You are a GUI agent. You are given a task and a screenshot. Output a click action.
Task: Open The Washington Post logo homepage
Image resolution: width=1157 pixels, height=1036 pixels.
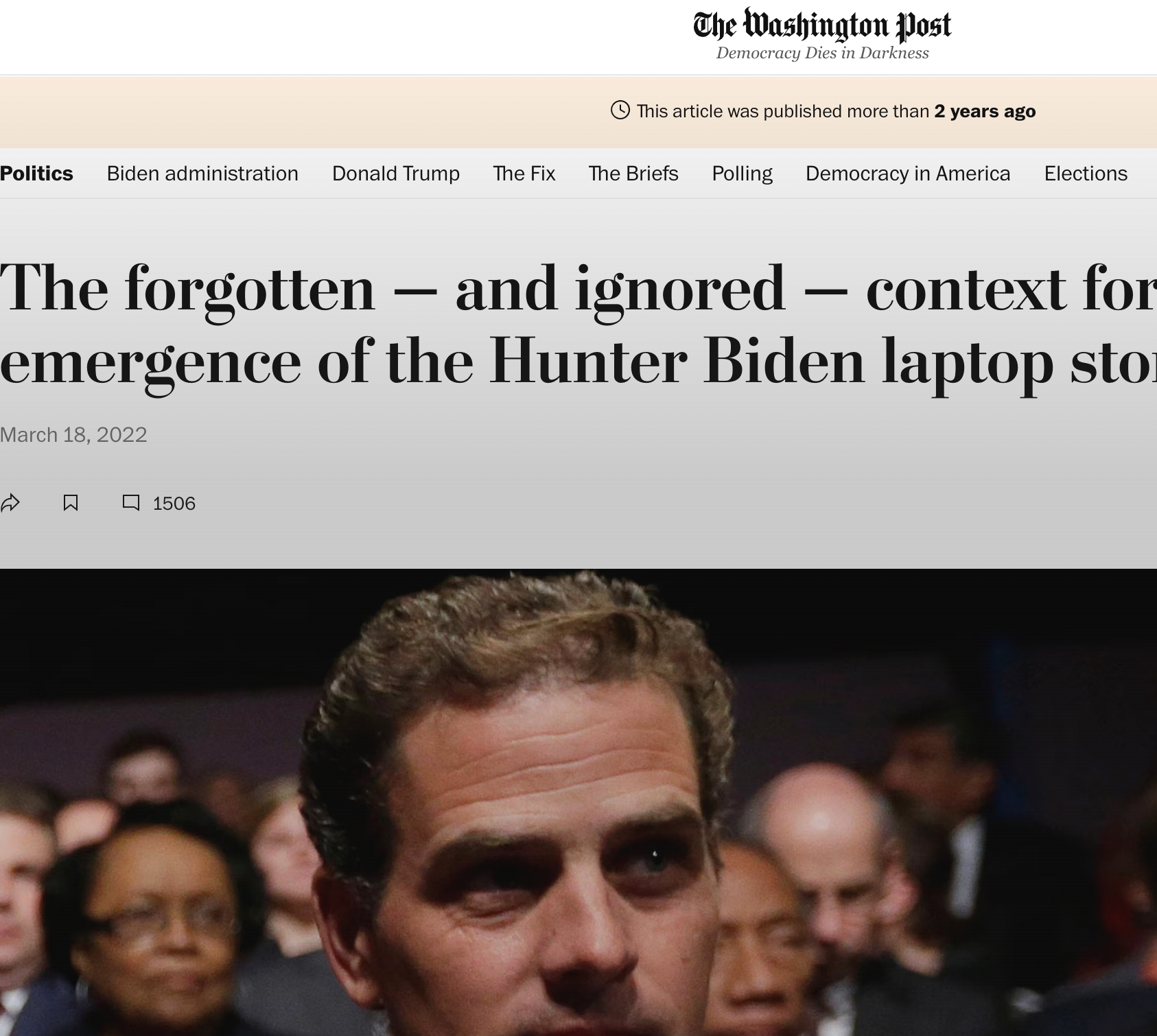pyautogui.click(x=822, y=25)
